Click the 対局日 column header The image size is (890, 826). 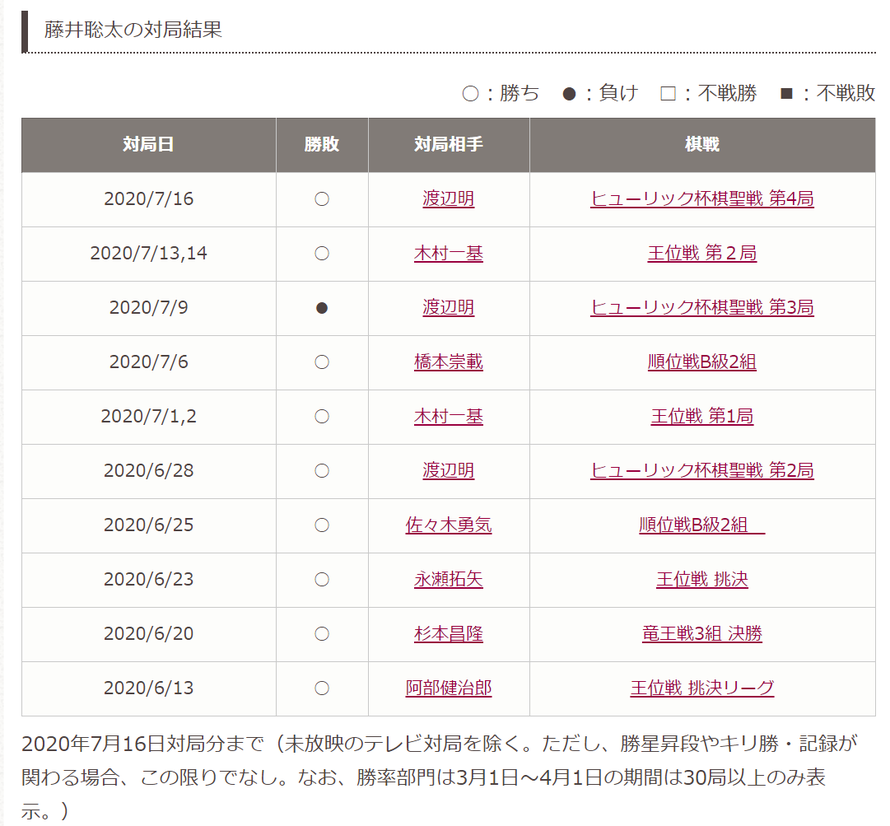pyautogui.click(x=149, y=145)
